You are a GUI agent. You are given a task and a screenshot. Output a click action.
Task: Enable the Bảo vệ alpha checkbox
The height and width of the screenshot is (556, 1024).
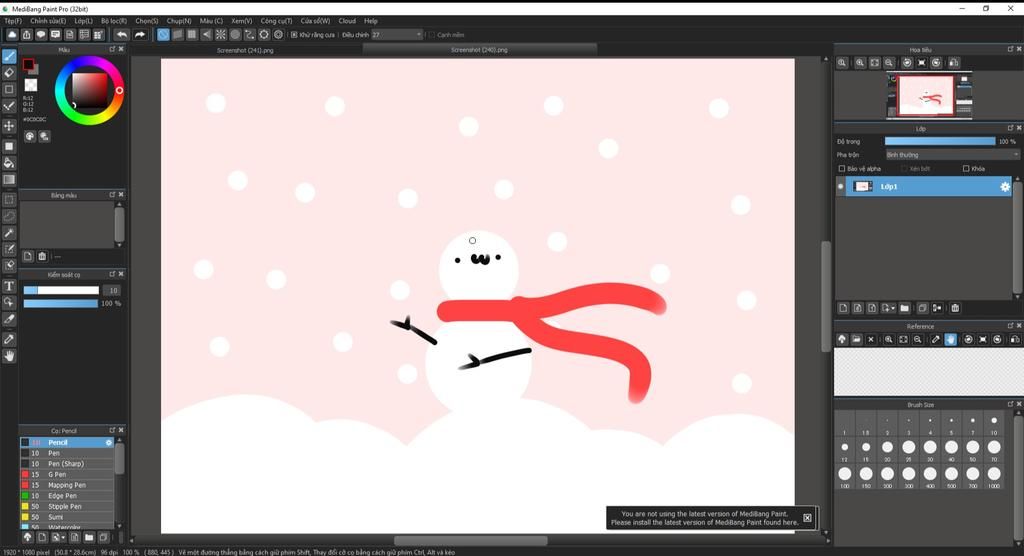[842, 169]
